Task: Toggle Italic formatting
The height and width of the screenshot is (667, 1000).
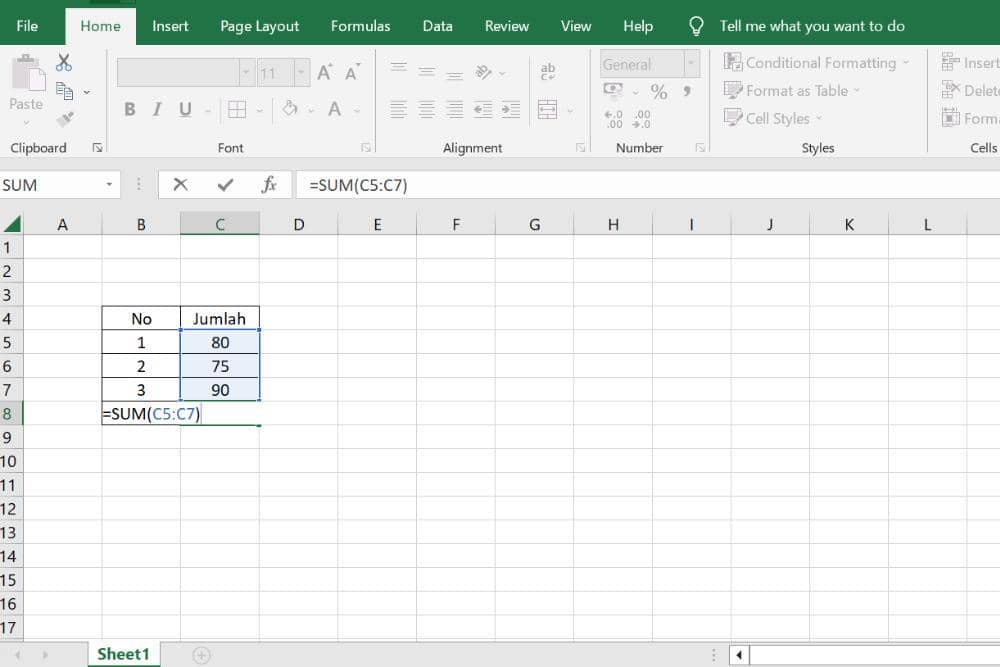Action: tap(158, 110)
